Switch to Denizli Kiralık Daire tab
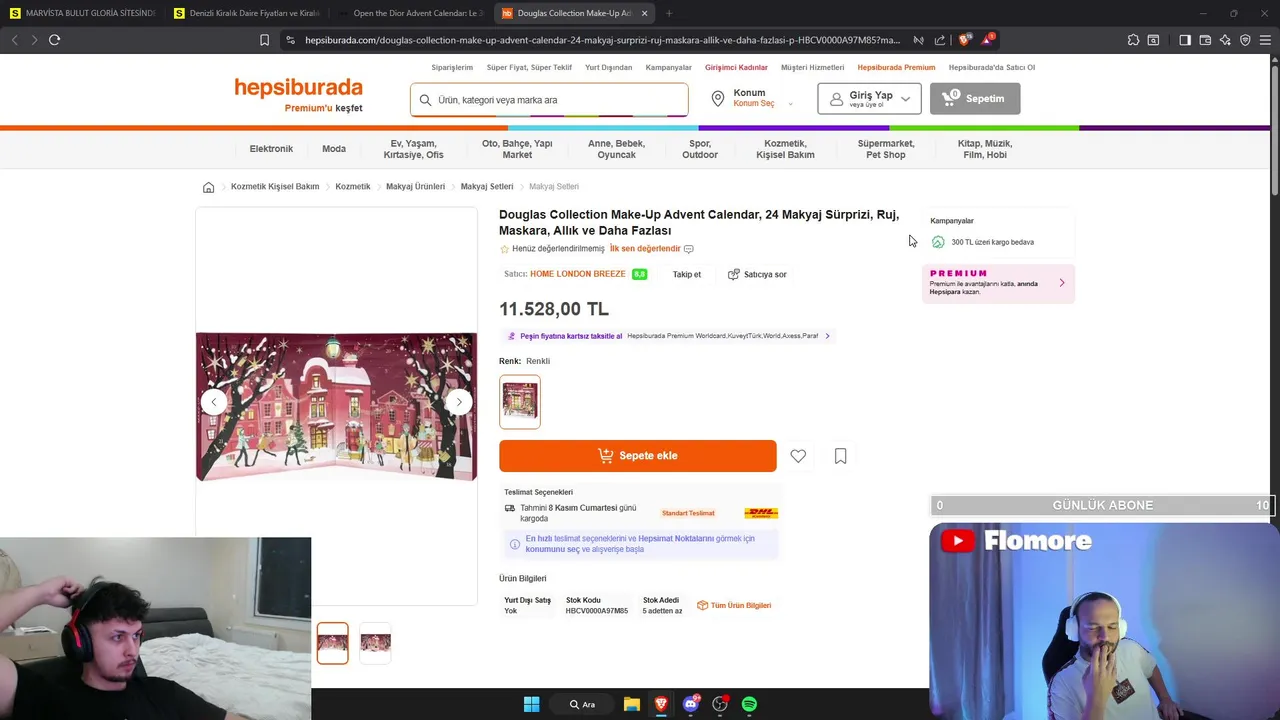Screen dimensions: 1280x720 click(x=246, y=13)
